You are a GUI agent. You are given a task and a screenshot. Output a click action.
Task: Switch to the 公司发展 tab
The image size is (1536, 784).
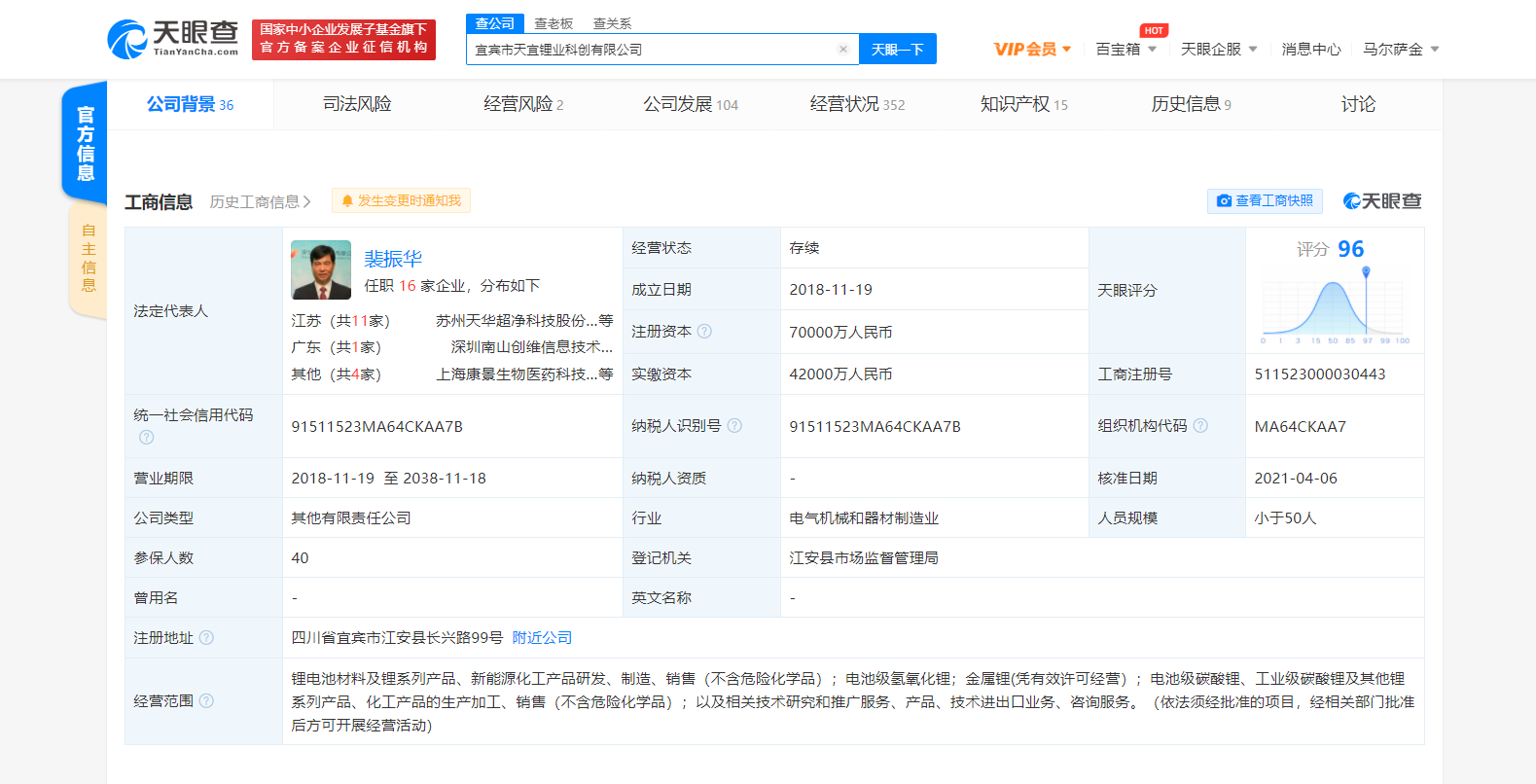click(x=691, y=104)
